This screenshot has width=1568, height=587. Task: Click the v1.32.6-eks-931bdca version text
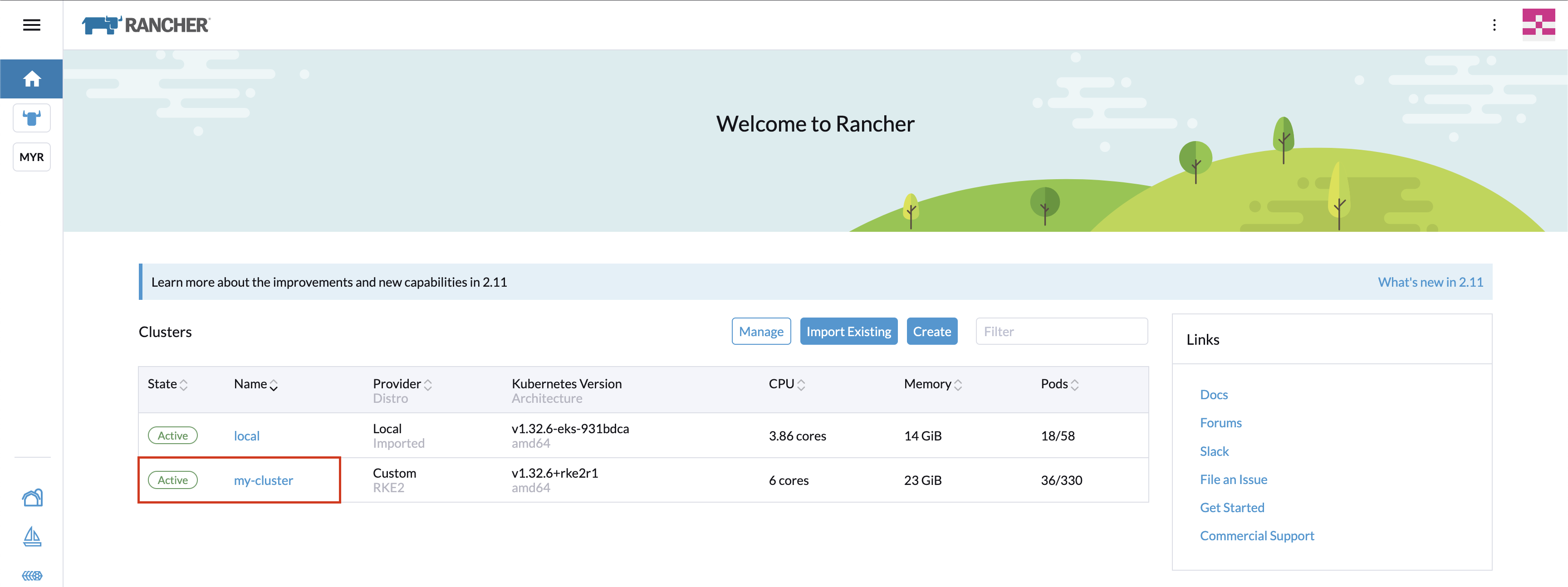point(570,428)
